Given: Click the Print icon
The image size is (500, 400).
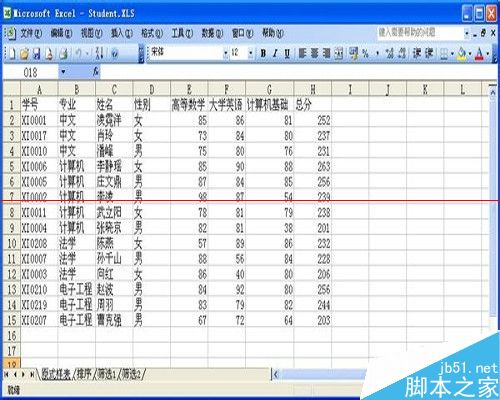Looking at the screenshot, I should pos(63,53).
